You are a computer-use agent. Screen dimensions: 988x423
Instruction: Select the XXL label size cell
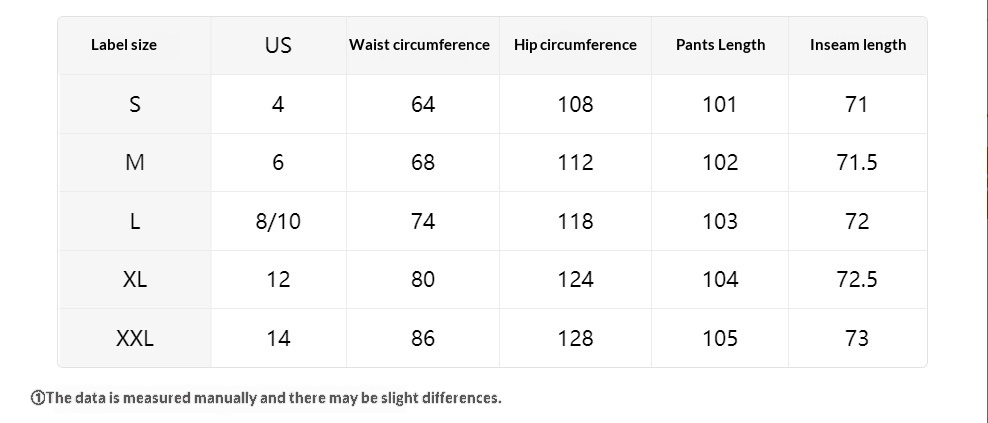pyautogui.click(x=135, y=338)
